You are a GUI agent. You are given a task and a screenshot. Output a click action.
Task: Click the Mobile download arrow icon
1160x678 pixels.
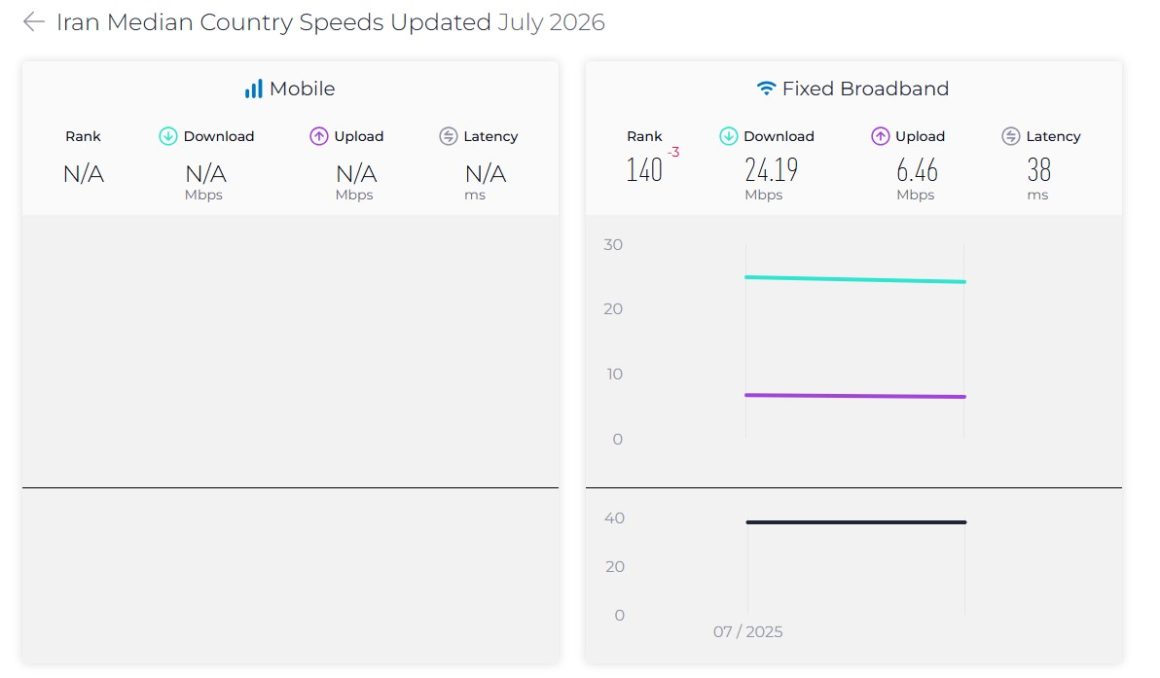pyautogui.click(x=168, y=136)
